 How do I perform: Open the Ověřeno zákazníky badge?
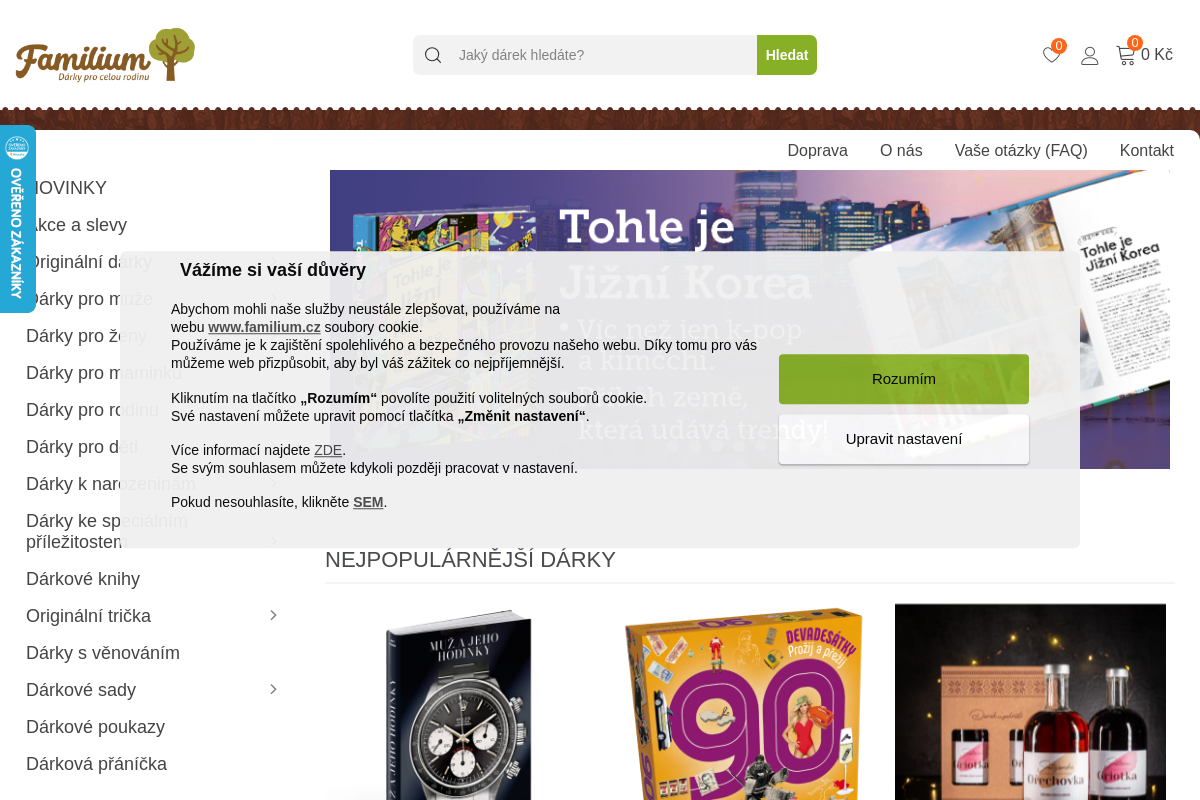17,219
